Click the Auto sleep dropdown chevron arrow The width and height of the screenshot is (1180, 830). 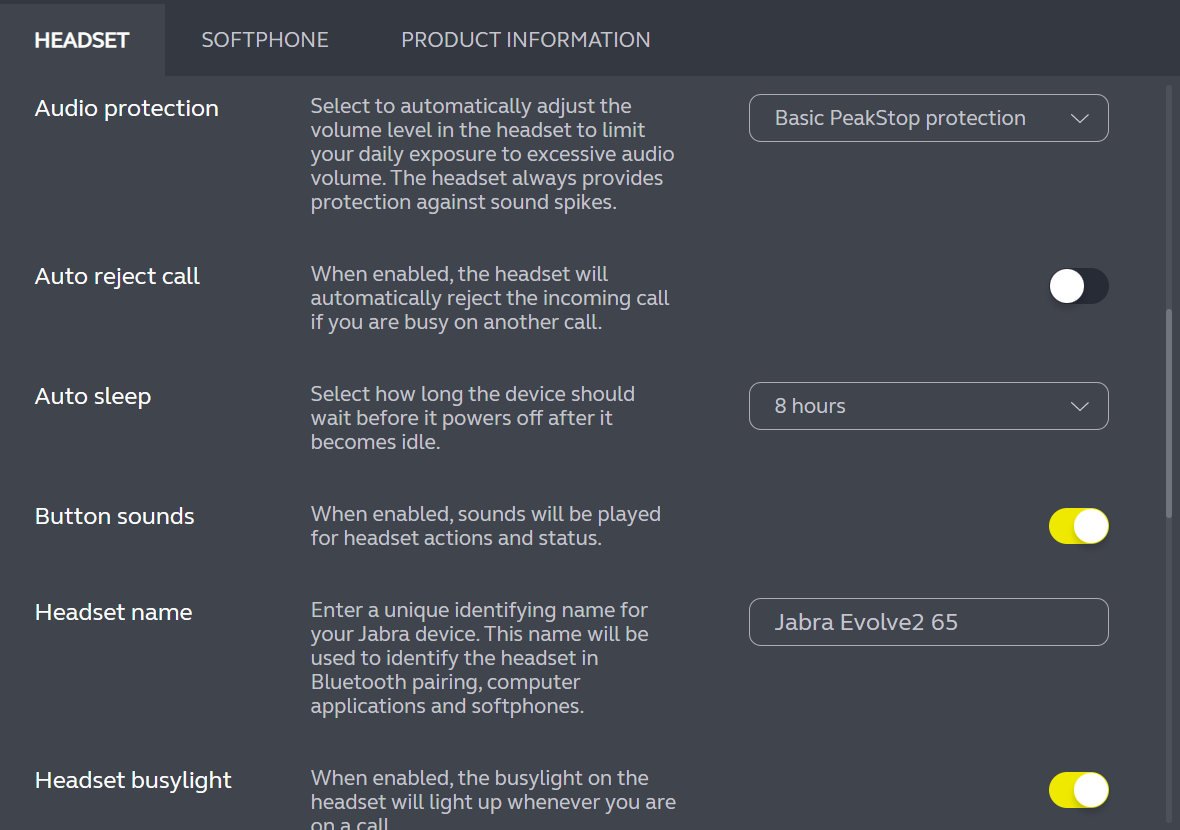[1079, 406]
